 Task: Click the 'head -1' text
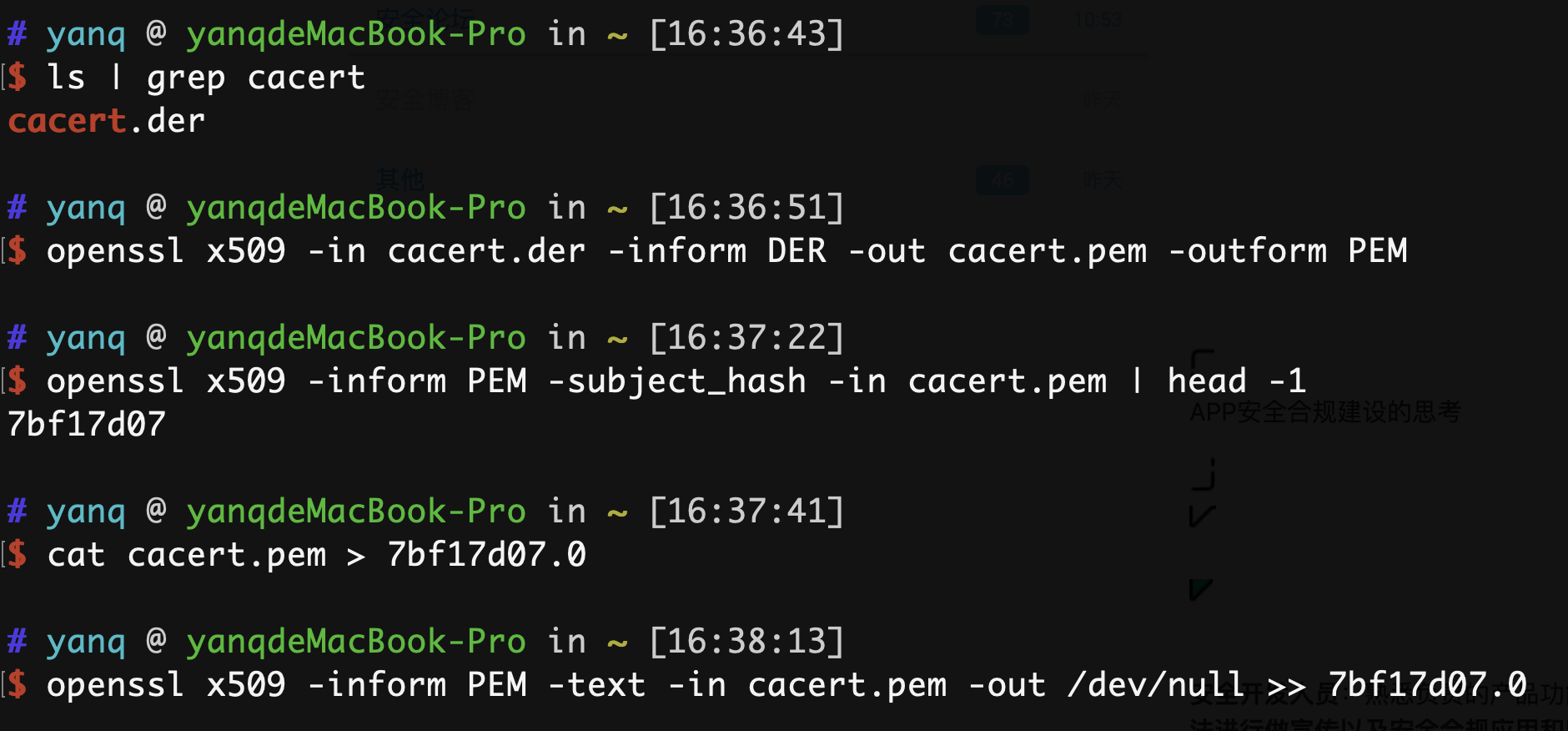point(1236,381)
